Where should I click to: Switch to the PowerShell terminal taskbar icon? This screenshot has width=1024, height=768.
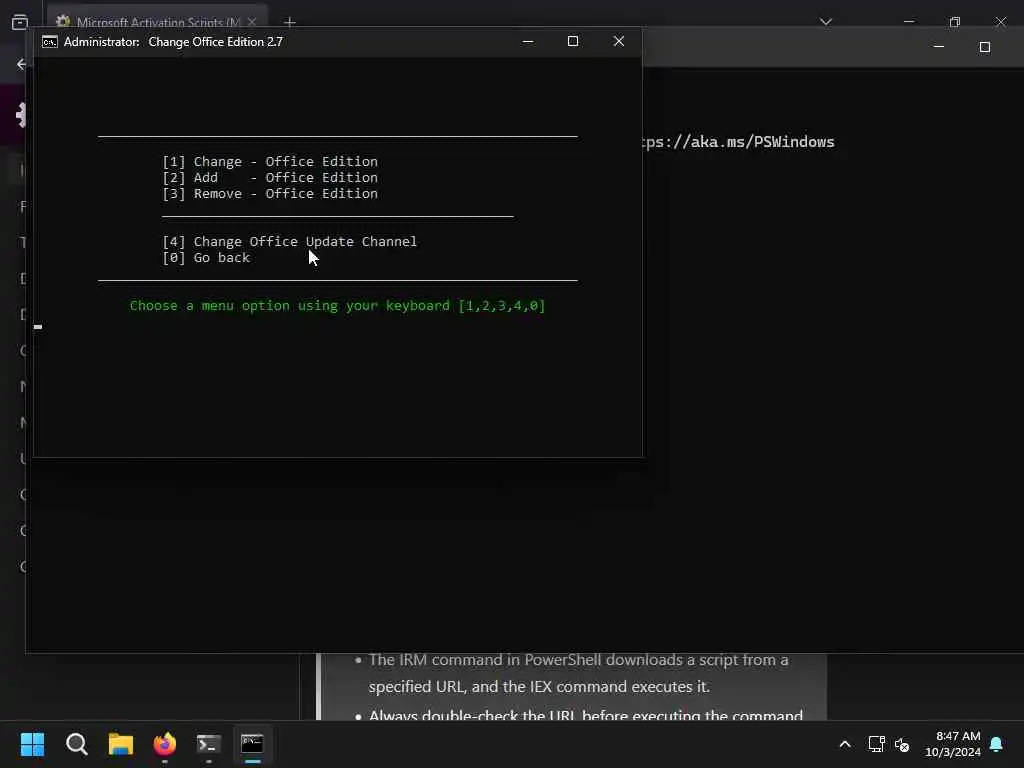click(x=209, y=744)
